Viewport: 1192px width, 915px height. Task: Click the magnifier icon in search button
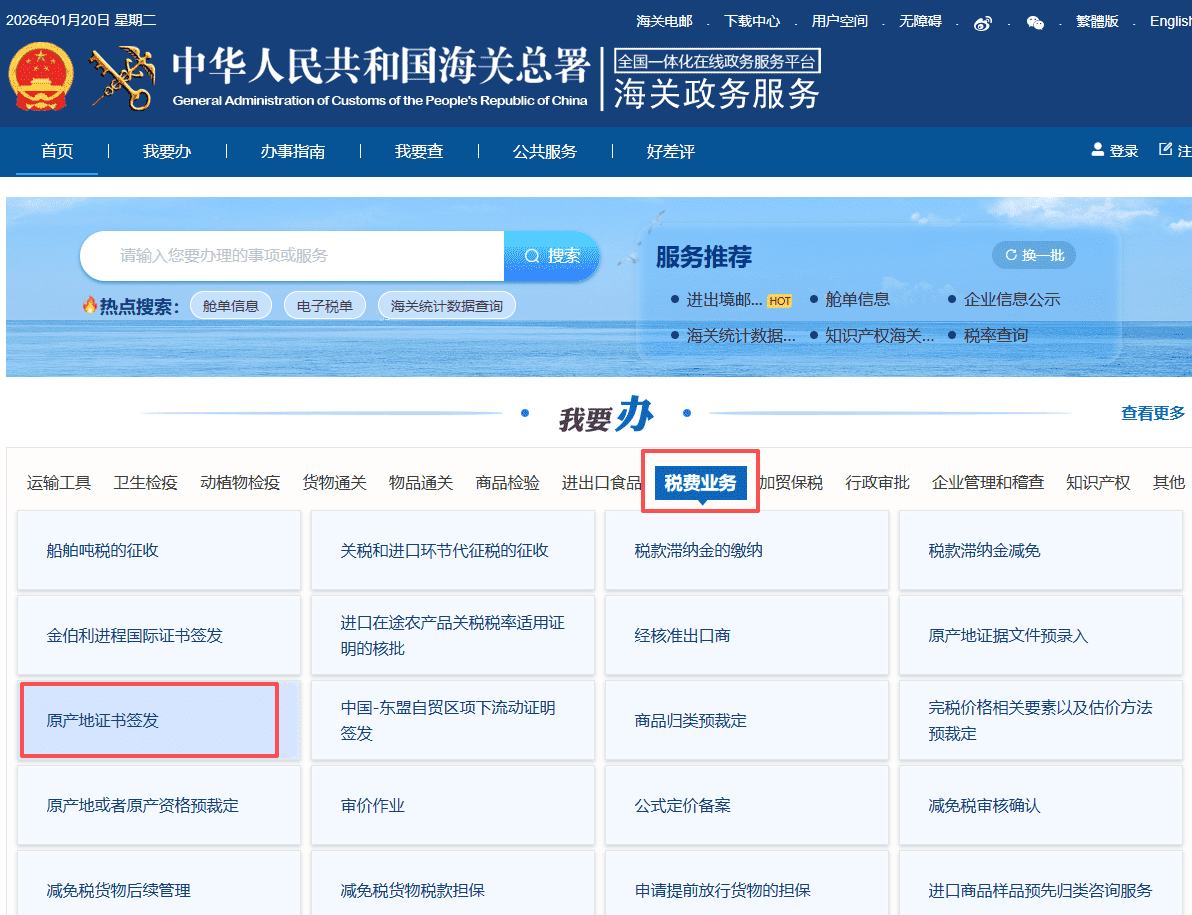click(x=532, y=256)
